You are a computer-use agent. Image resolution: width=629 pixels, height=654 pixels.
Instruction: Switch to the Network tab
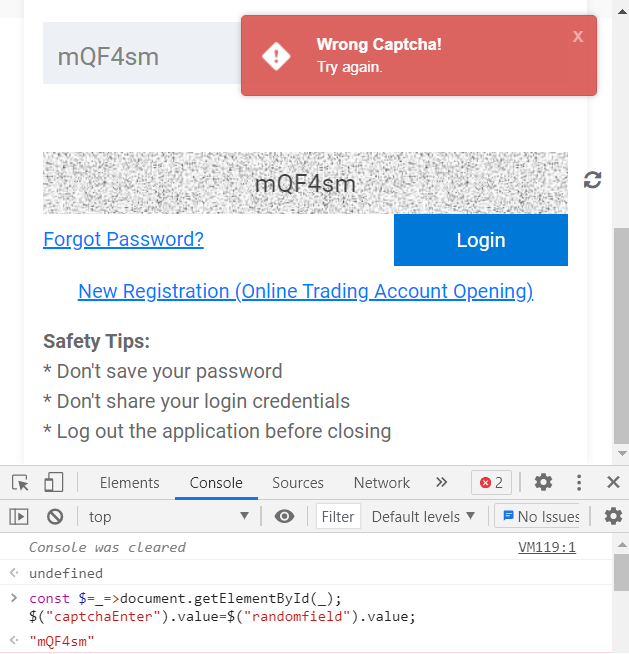click(382, 483)
